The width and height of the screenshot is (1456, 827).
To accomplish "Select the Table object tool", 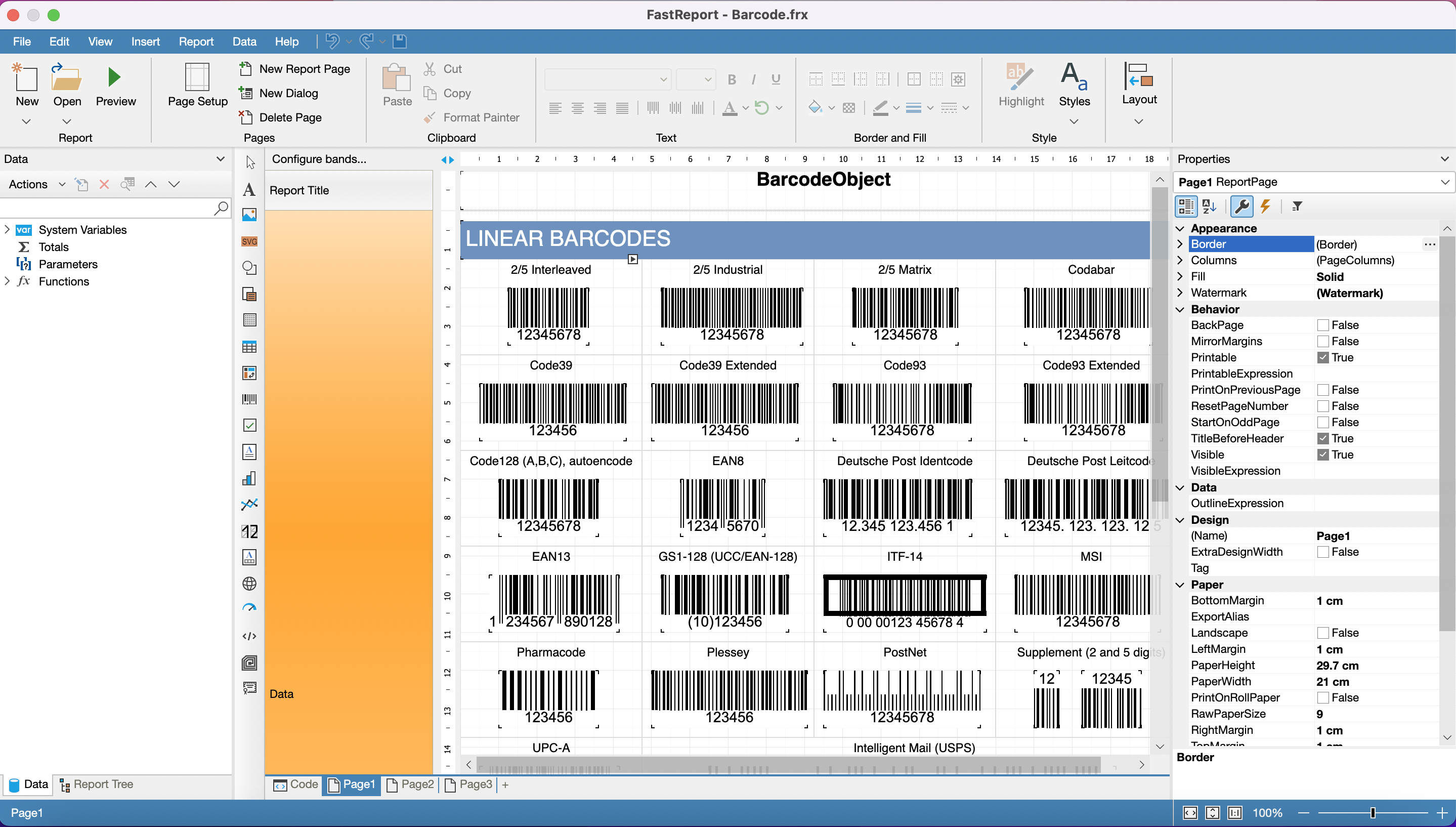I will point(249,347).
